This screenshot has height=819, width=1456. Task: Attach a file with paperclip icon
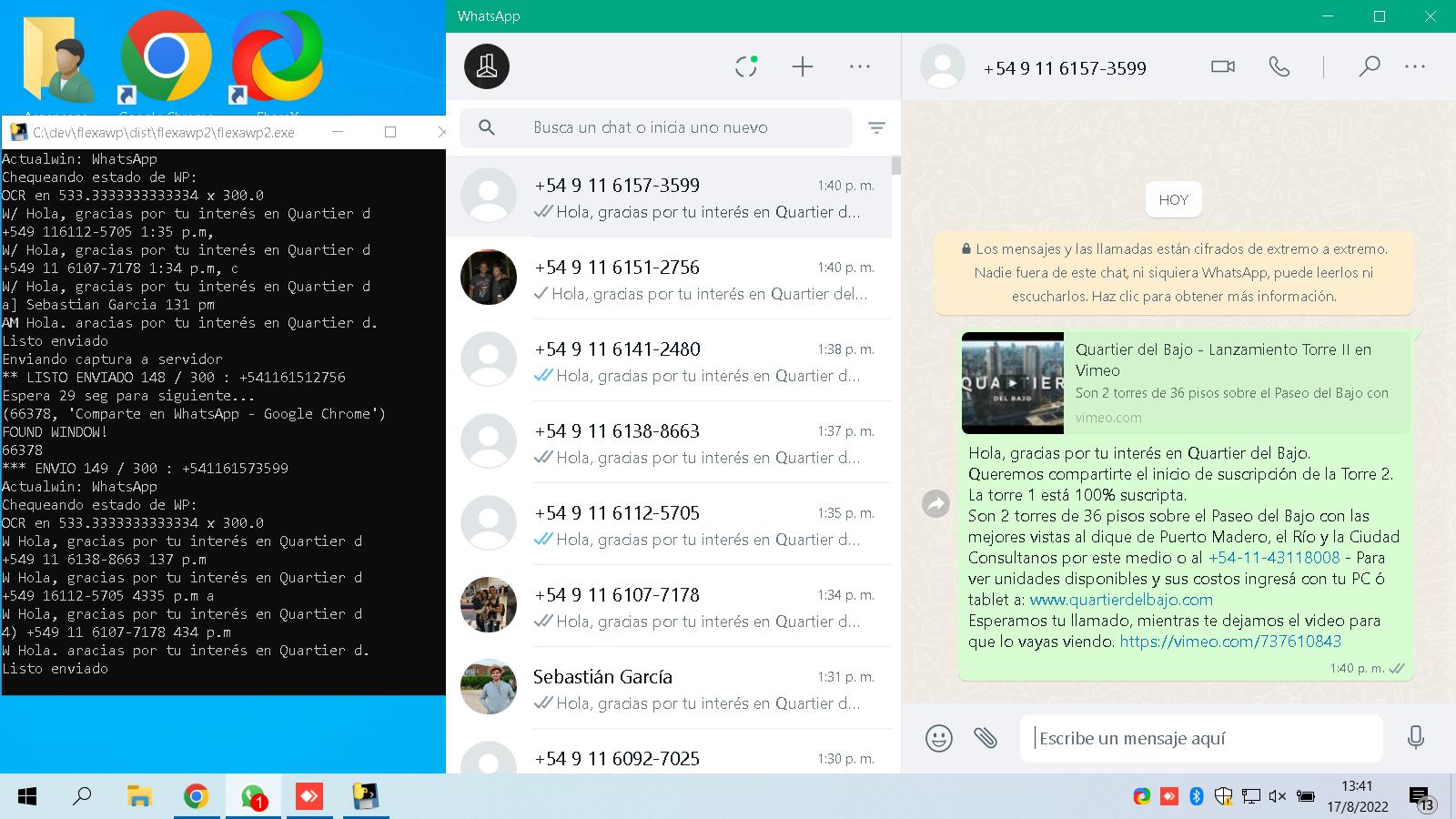click(x=986, y=737)
